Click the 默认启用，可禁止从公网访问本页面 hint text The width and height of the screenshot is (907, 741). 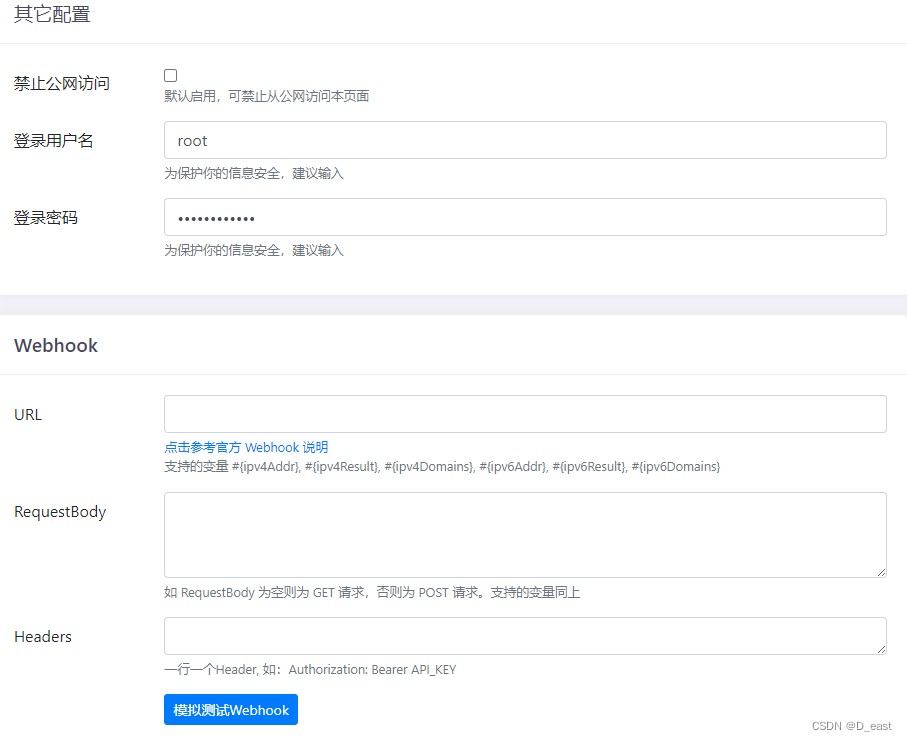tap(267, 96)
